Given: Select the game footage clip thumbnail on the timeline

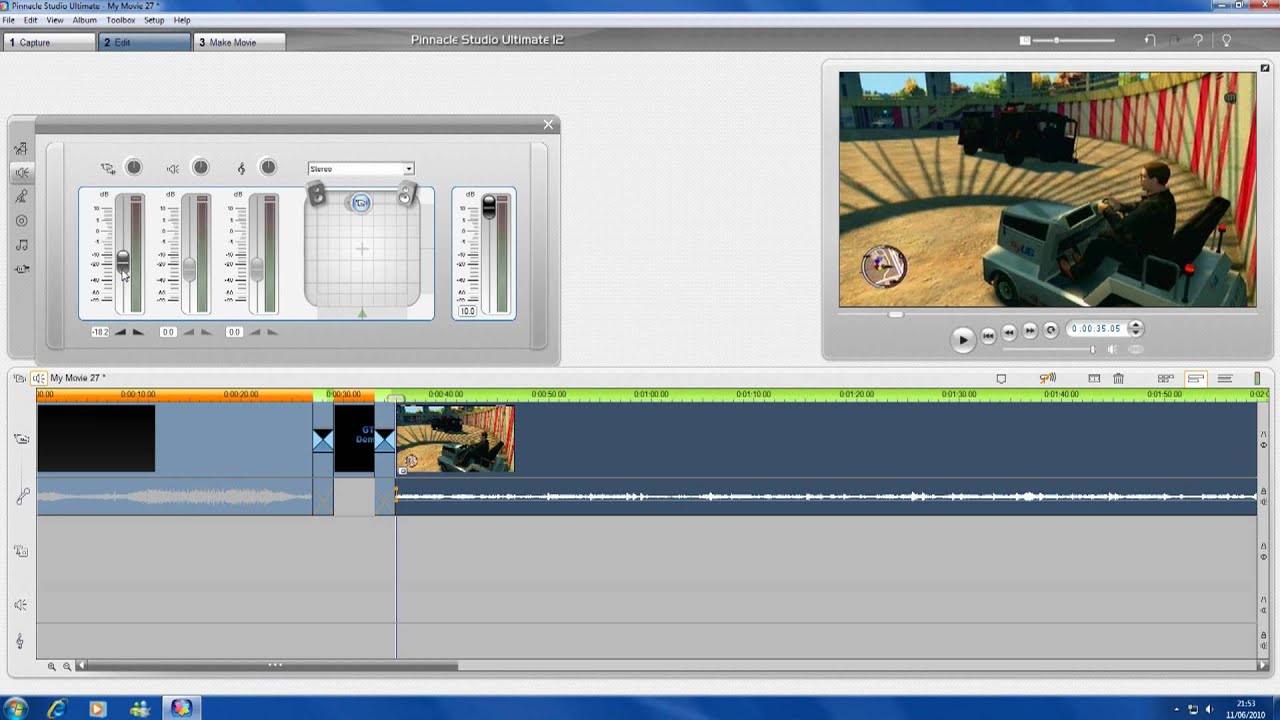Looking at the screenshot, I should (x=455, y=438).
